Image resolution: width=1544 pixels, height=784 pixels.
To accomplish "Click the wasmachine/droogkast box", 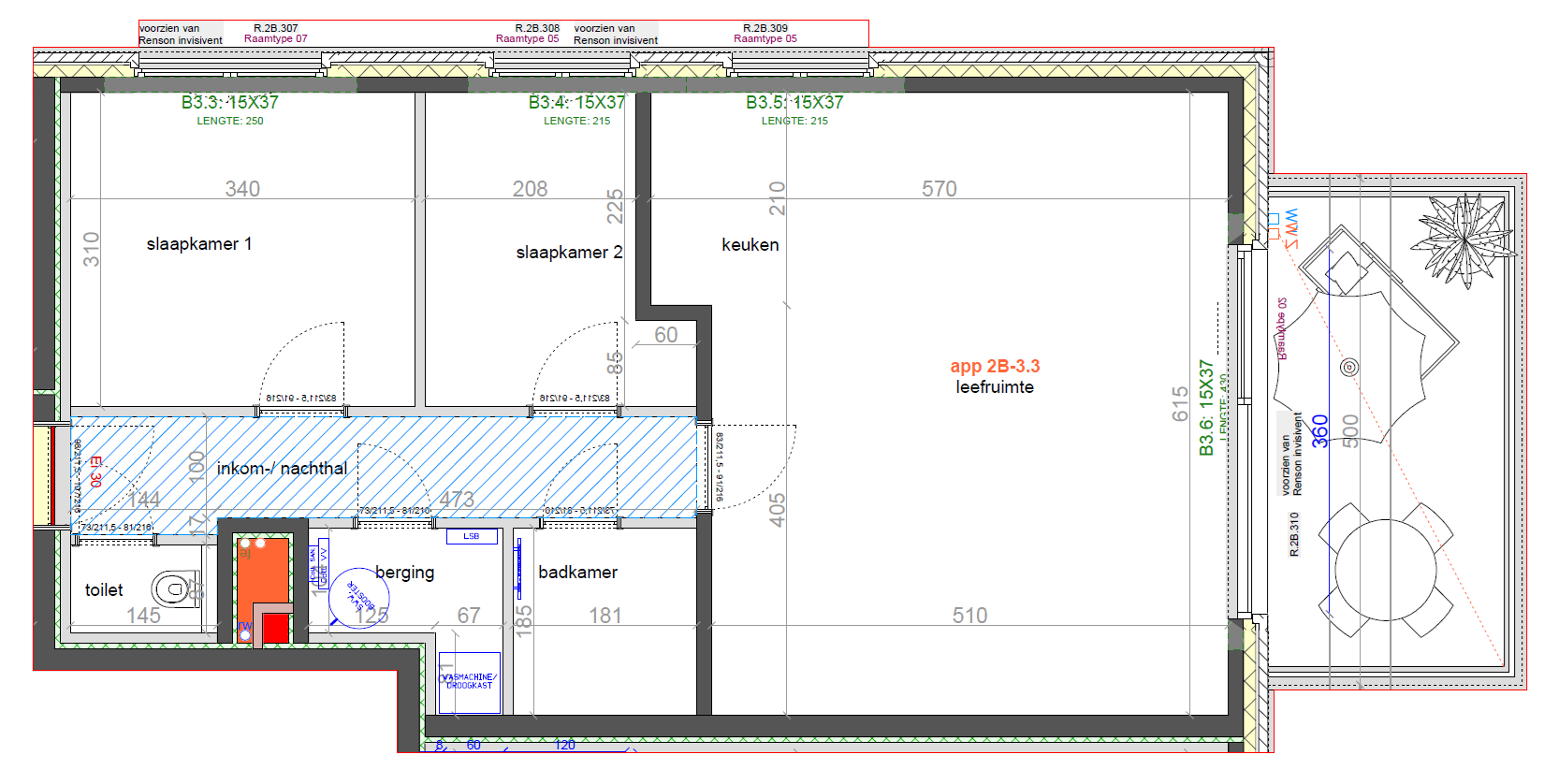I will (470, 682).
